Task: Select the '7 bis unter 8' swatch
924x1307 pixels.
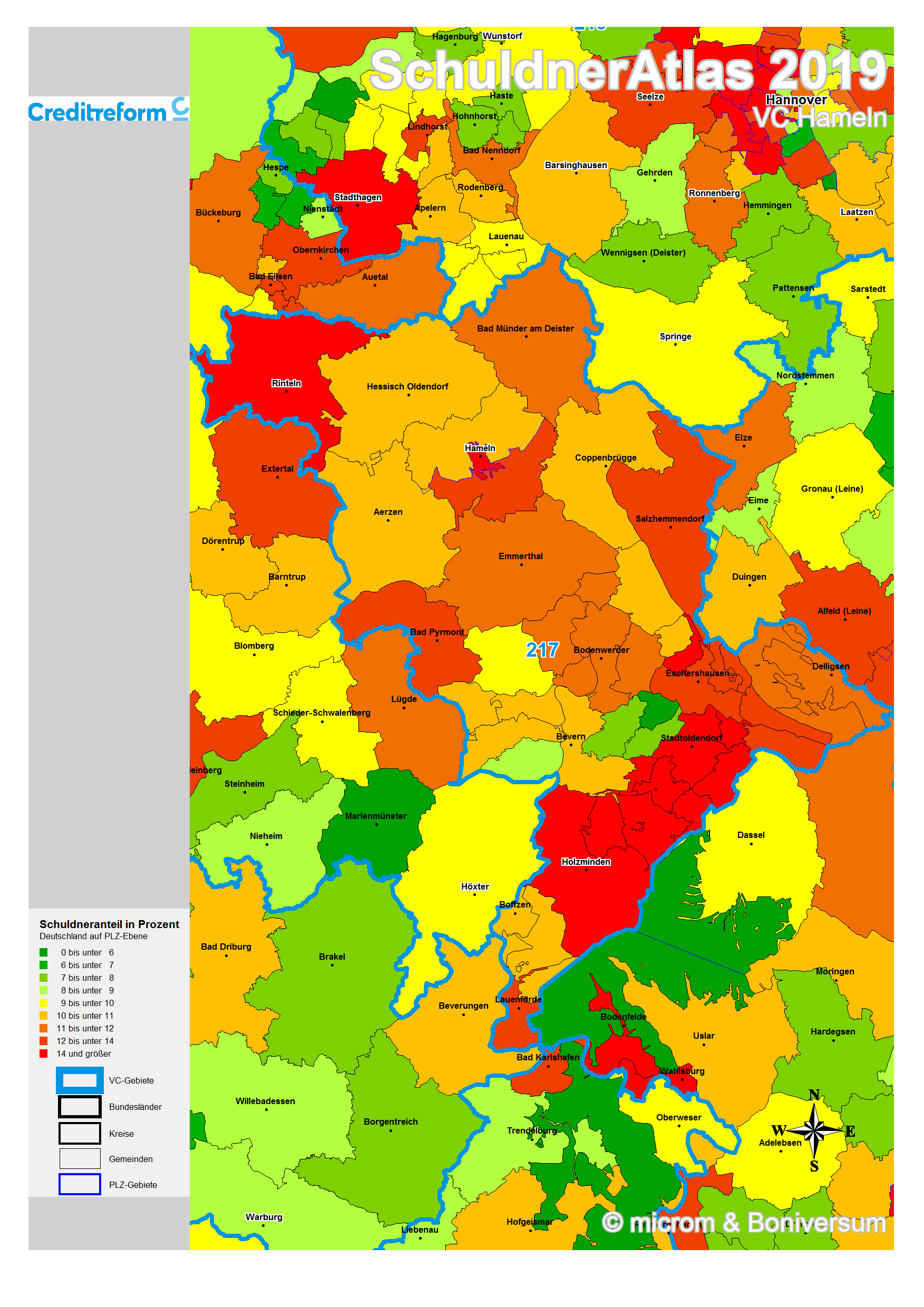Action: 43,977
